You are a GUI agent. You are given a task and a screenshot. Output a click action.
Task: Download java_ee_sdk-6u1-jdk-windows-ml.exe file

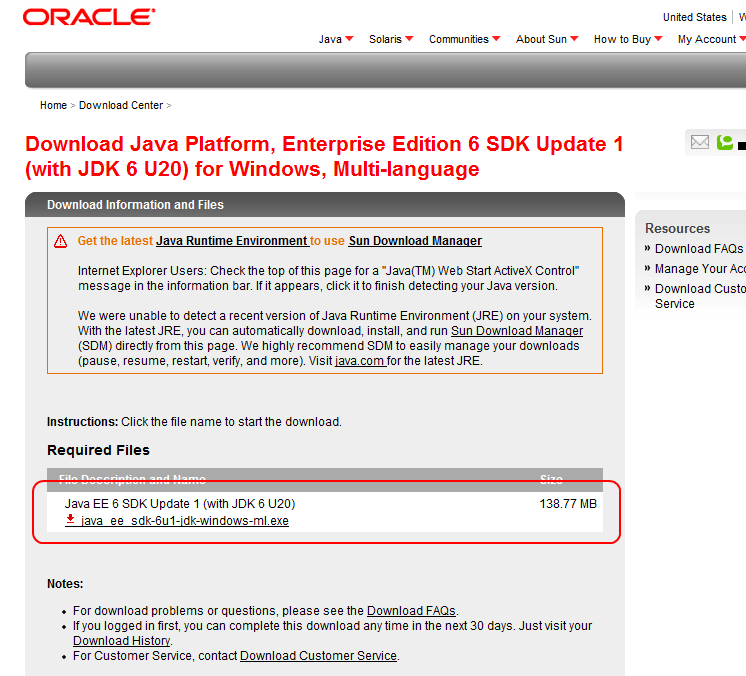tap(185, 520)
